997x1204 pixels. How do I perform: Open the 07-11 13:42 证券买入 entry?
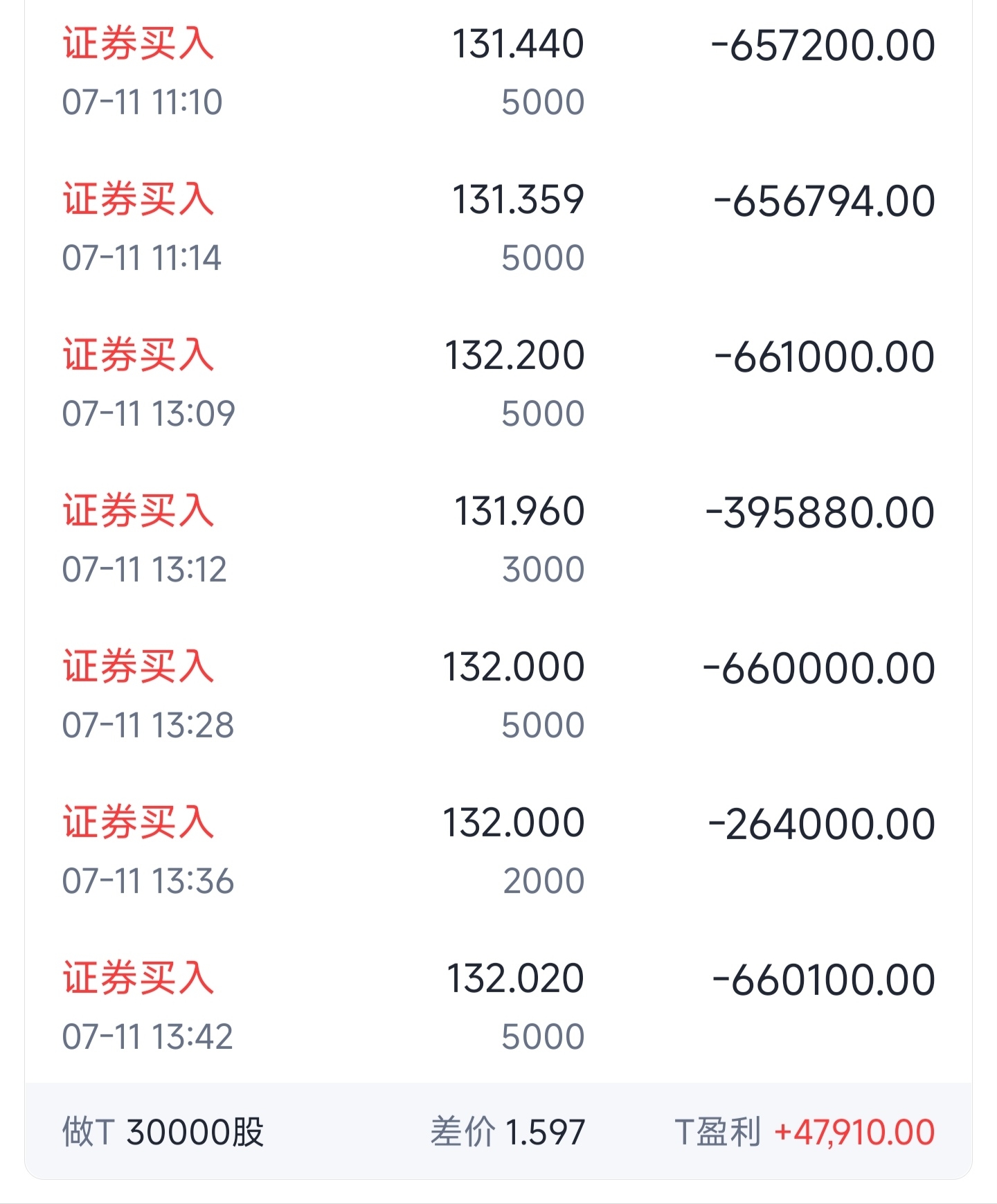click(498, 1007)
